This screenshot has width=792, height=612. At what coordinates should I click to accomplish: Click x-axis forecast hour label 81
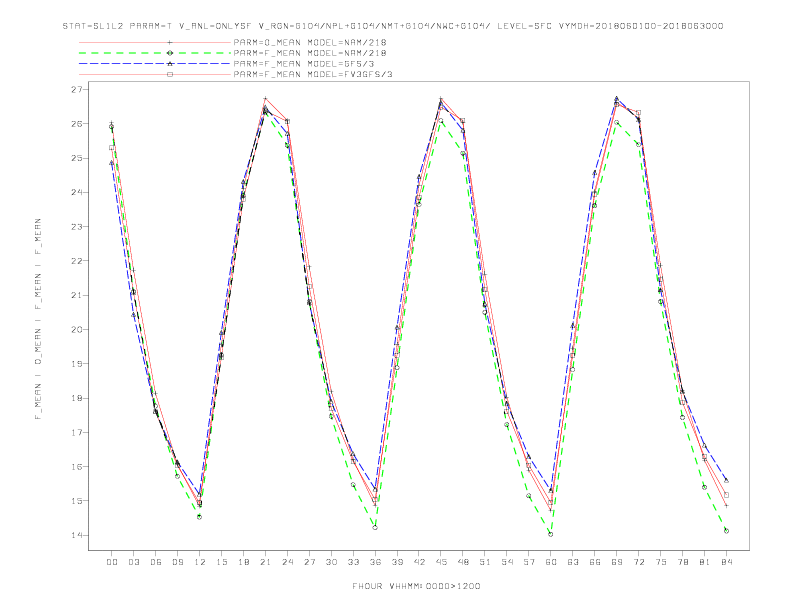[x=704, y=562]
